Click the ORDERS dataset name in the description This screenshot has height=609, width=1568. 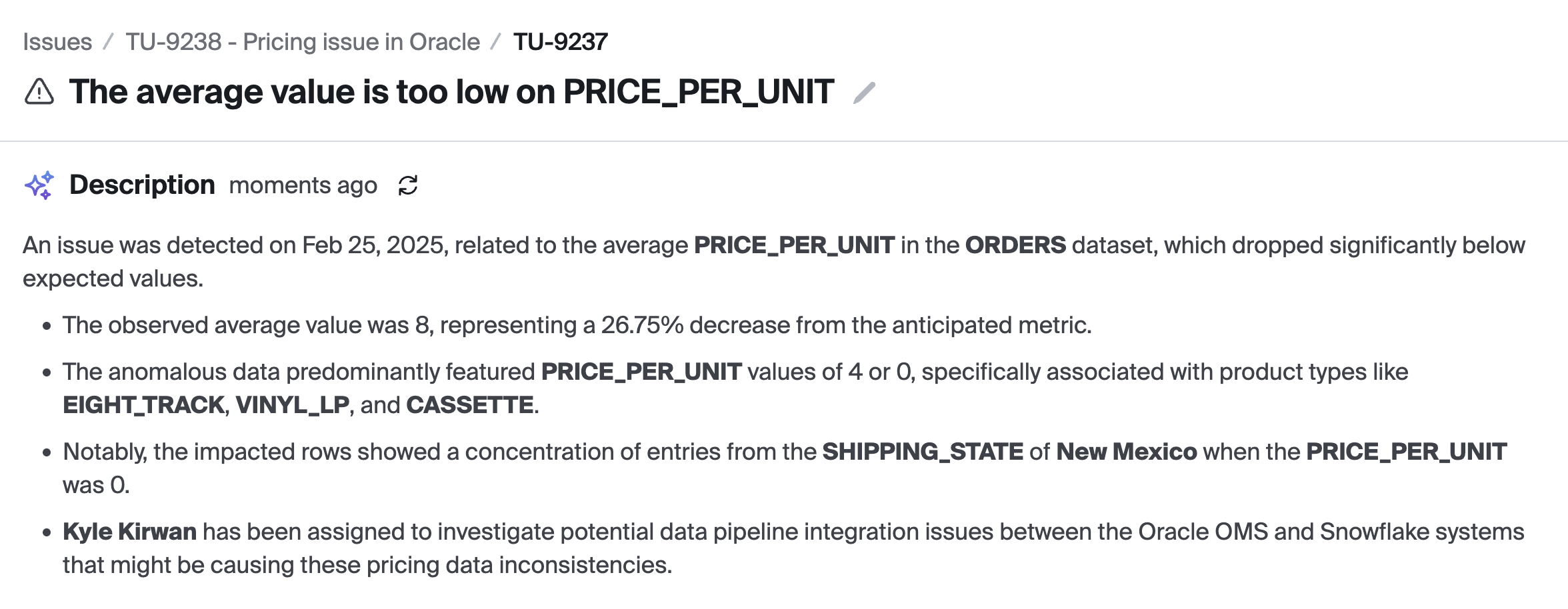click(1016, 245)
